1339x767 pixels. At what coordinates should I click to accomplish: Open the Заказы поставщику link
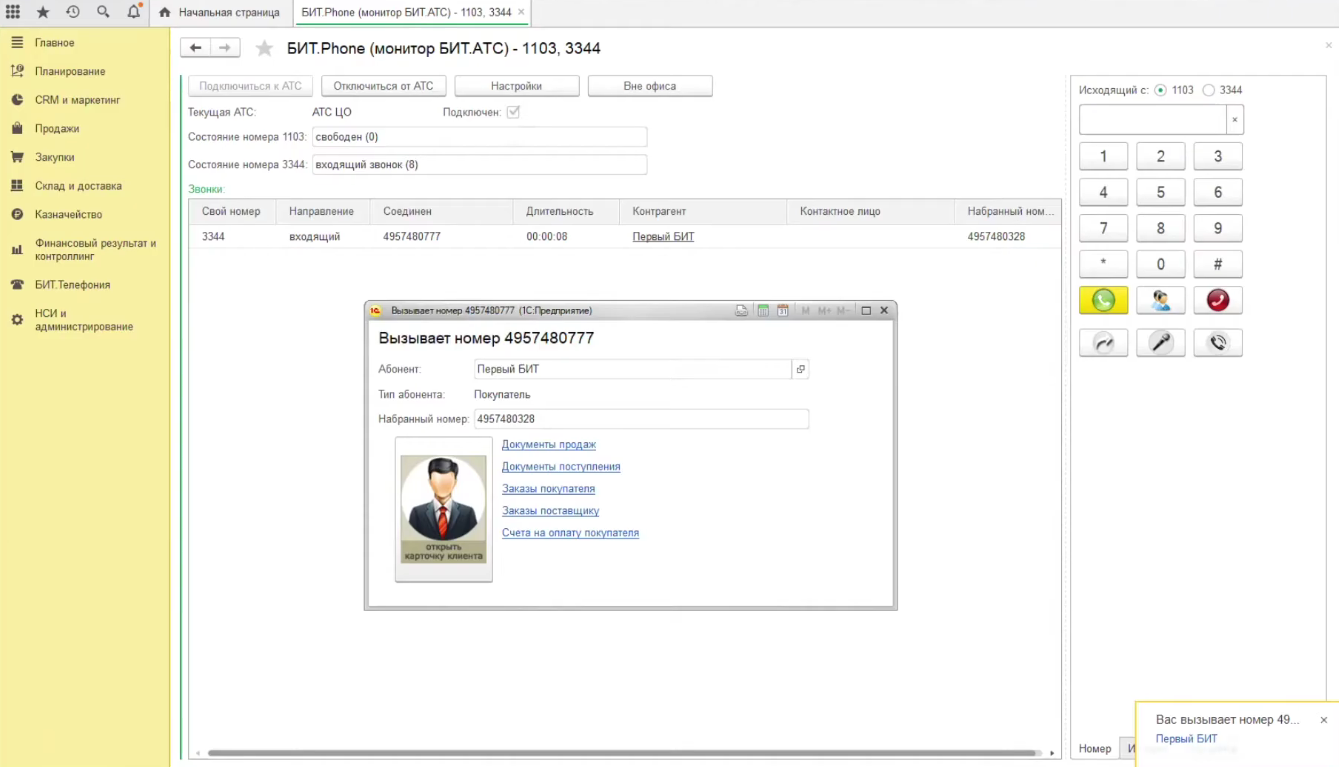550,511
